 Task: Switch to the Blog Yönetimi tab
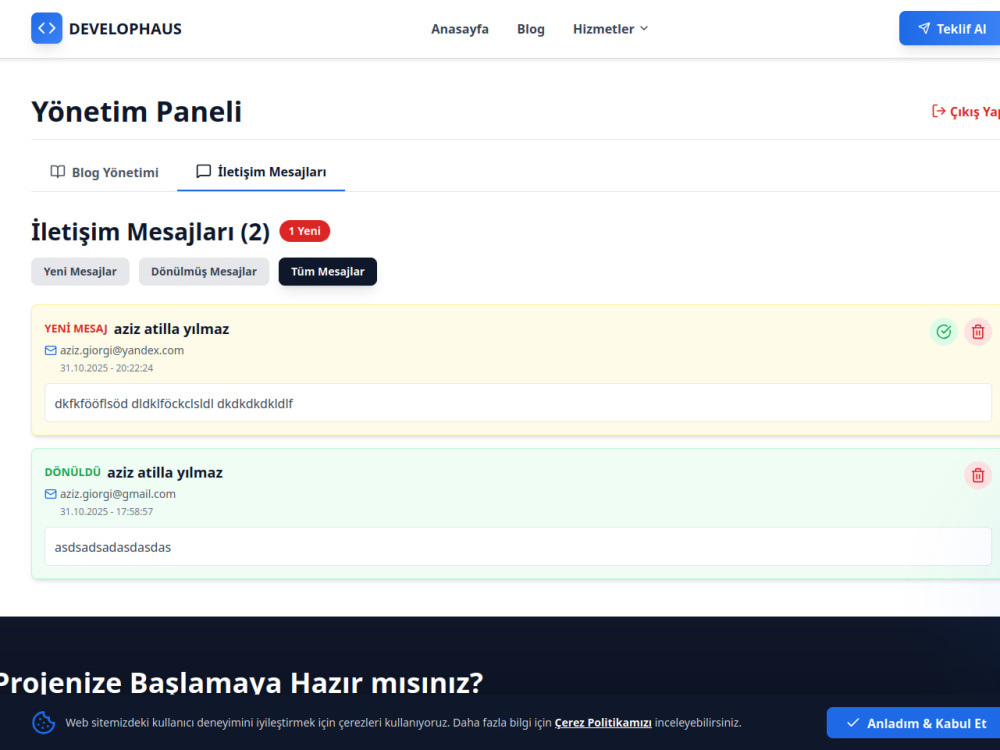pos(105,172)
